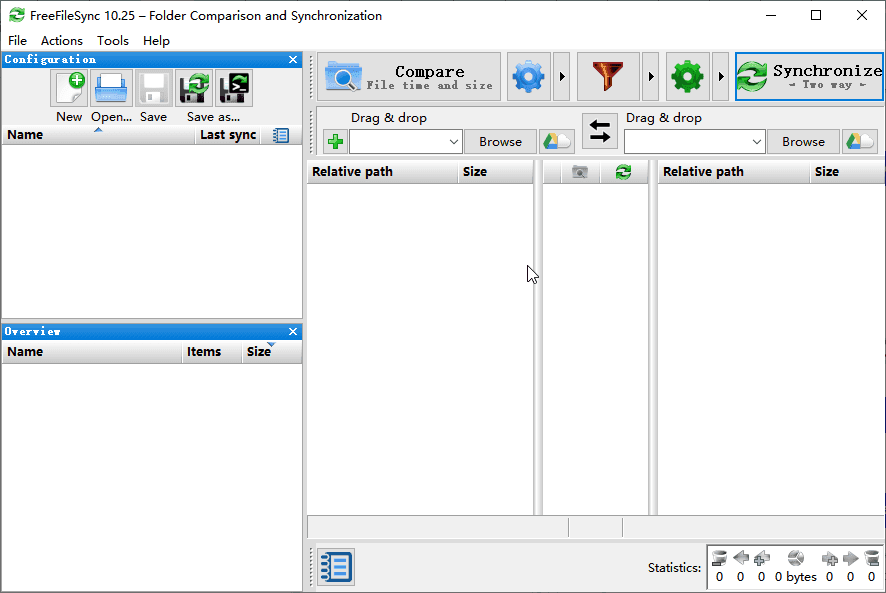886x593 pixels.
Task: Click the Compare button
Action: [x=409, y=77]
